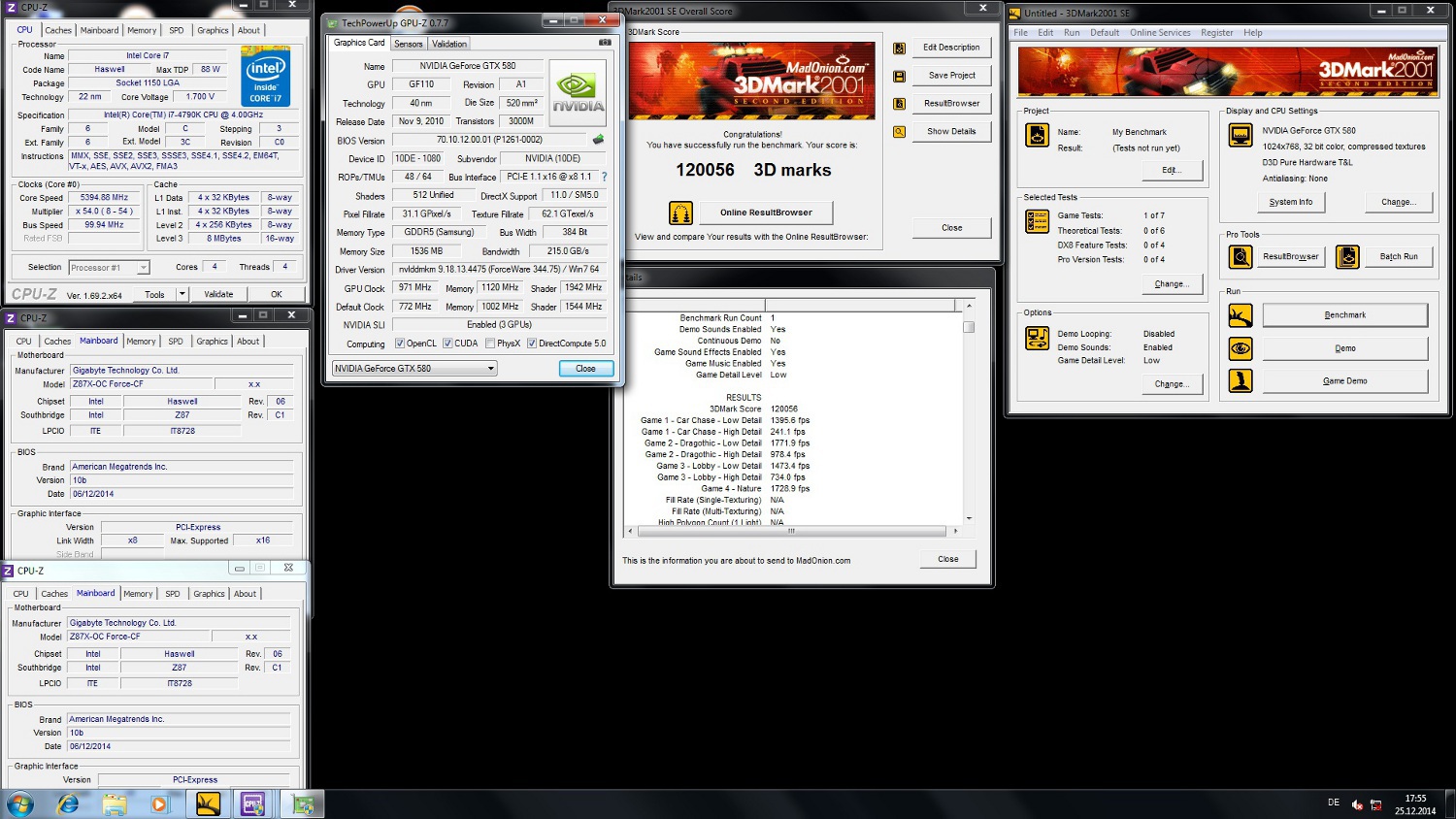Click the magnifier icon beside Show Details
Screen dimensions: 1456x819
[x=900, y=132]
